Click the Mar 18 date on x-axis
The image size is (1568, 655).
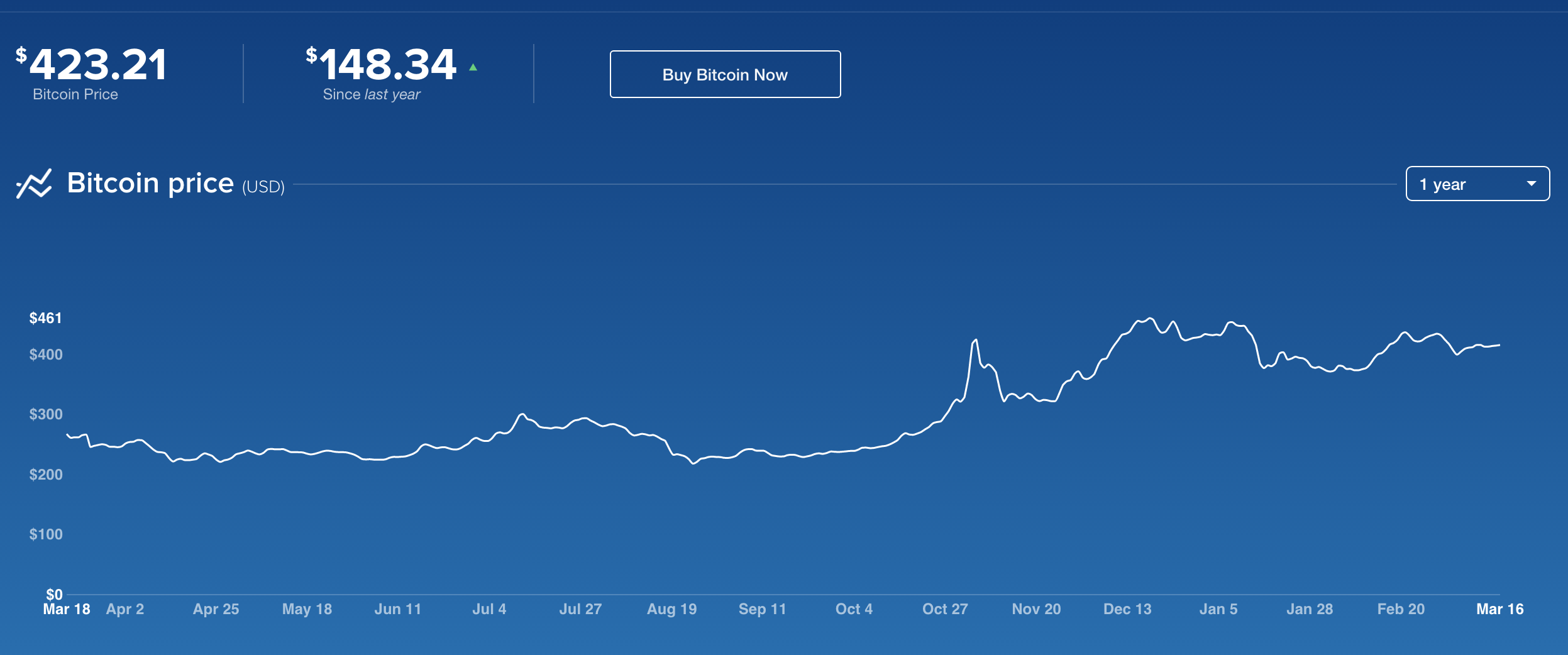point(67,609)
